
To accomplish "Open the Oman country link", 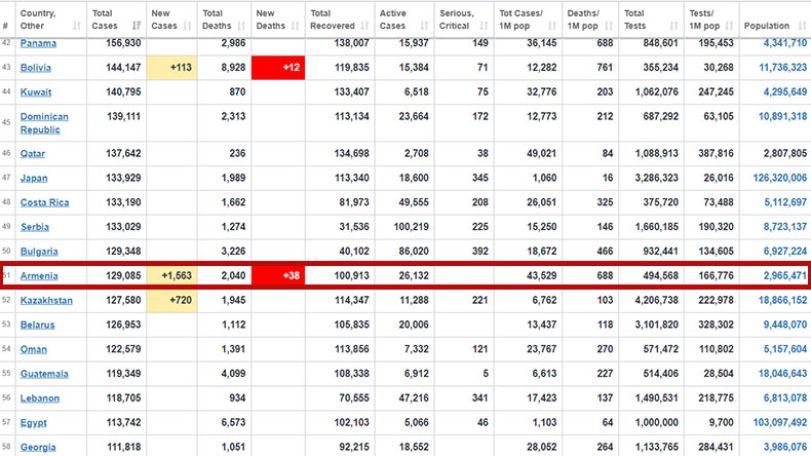I will pos(34,349).
